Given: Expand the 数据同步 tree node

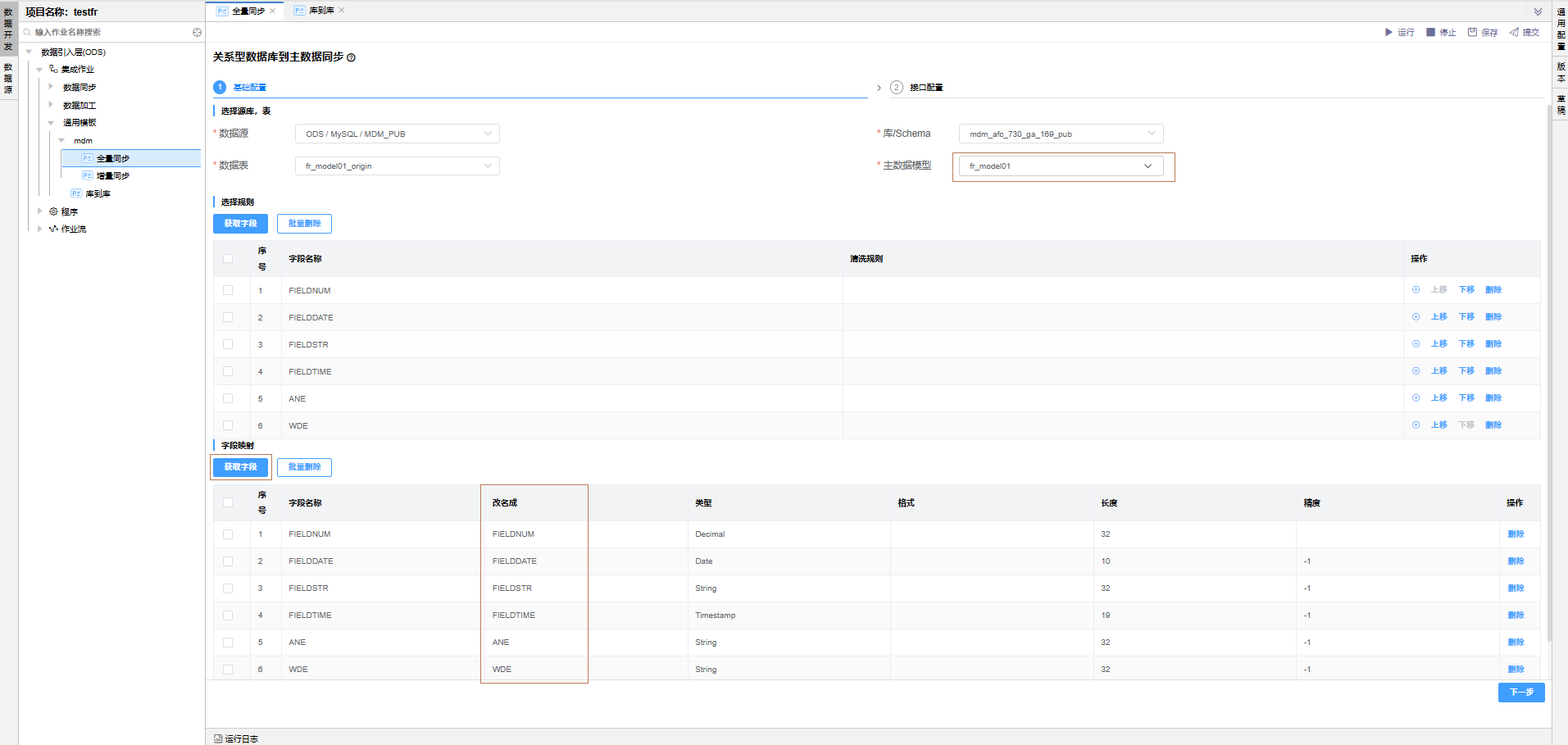Looking at the screenshot, I should pos(51,87).
